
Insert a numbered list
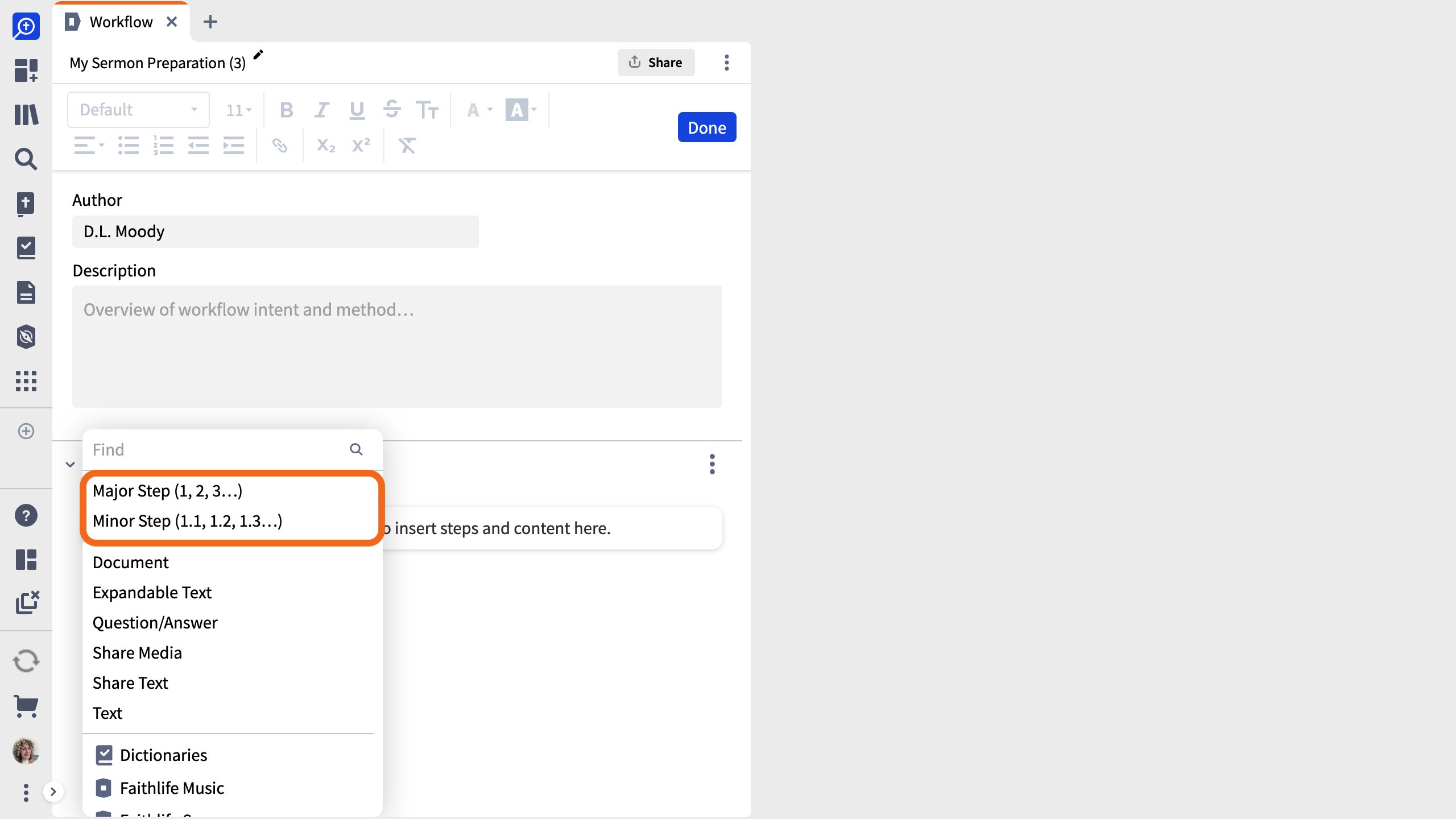pyautogui.click(x=163, y=146)
